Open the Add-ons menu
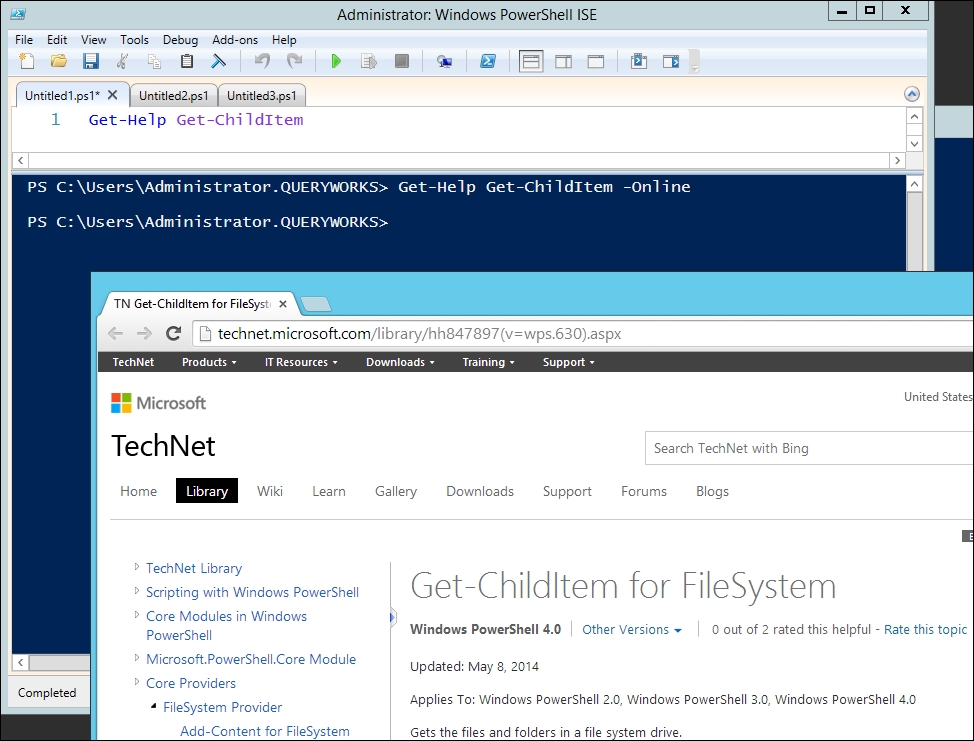 [235, 40]
